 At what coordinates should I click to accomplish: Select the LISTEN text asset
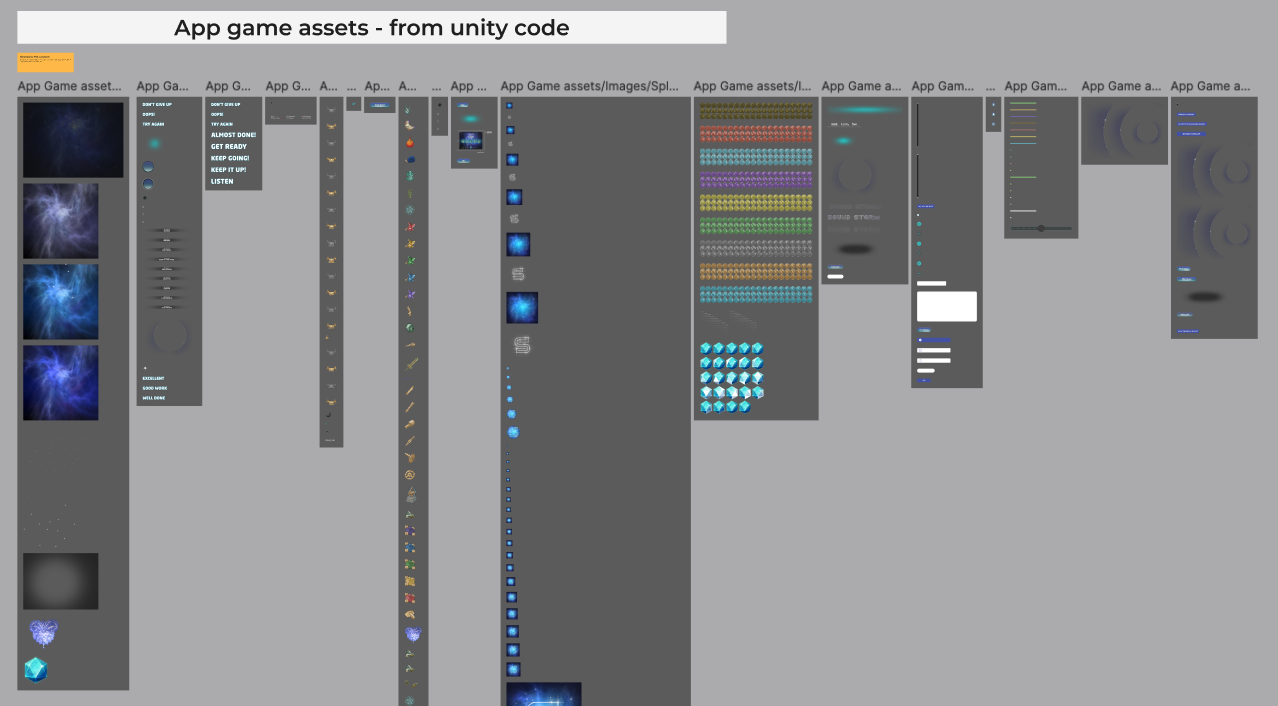click(x=222, y=182)
